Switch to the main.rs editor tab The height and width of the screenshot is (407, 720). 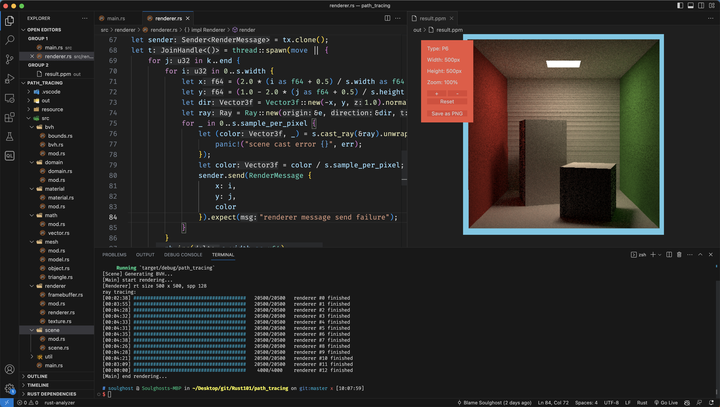(115, 18)
